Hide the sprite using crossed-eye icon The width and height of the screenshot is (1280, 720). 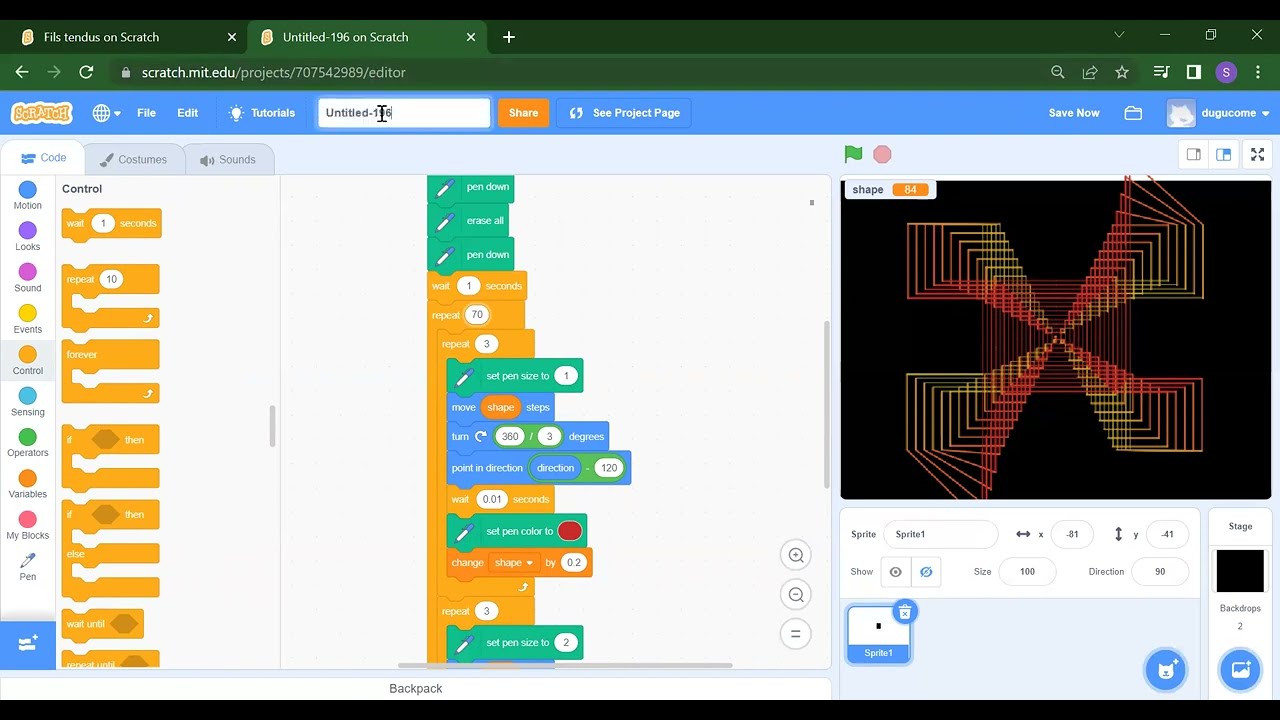point(926,572)
